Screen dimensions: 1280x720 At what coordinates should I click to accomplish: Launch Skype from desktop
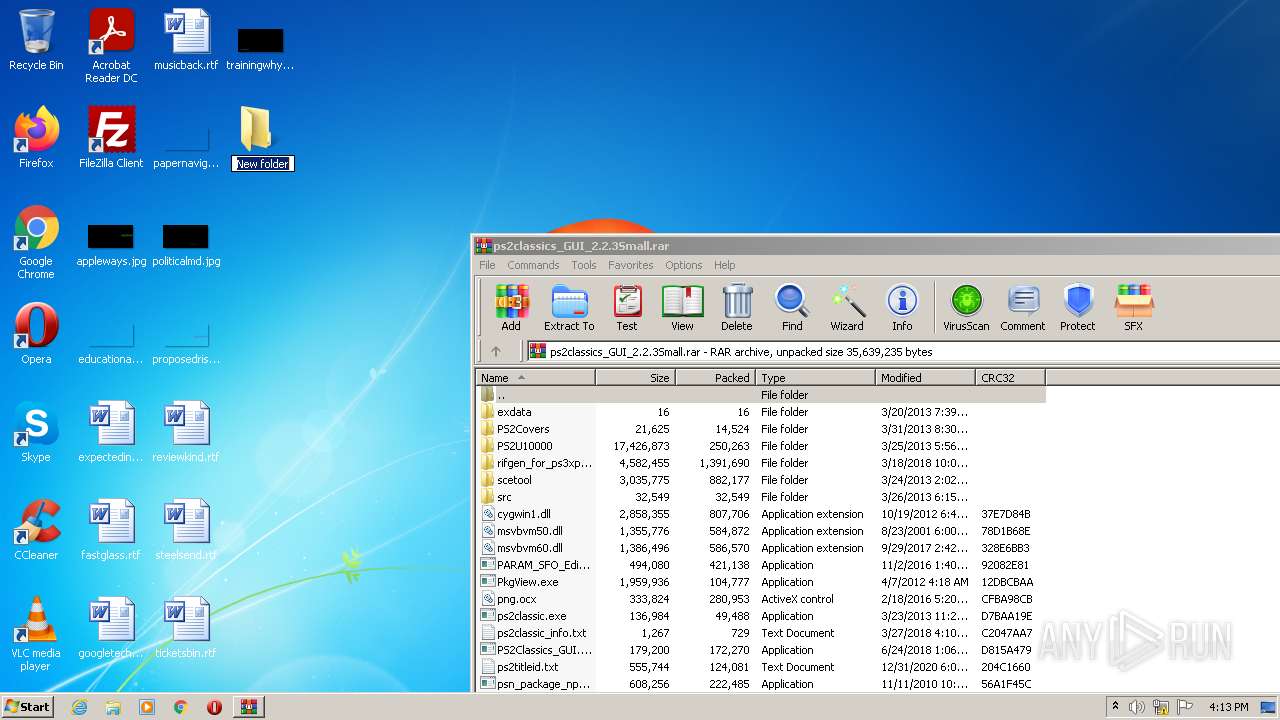[36, 432]
